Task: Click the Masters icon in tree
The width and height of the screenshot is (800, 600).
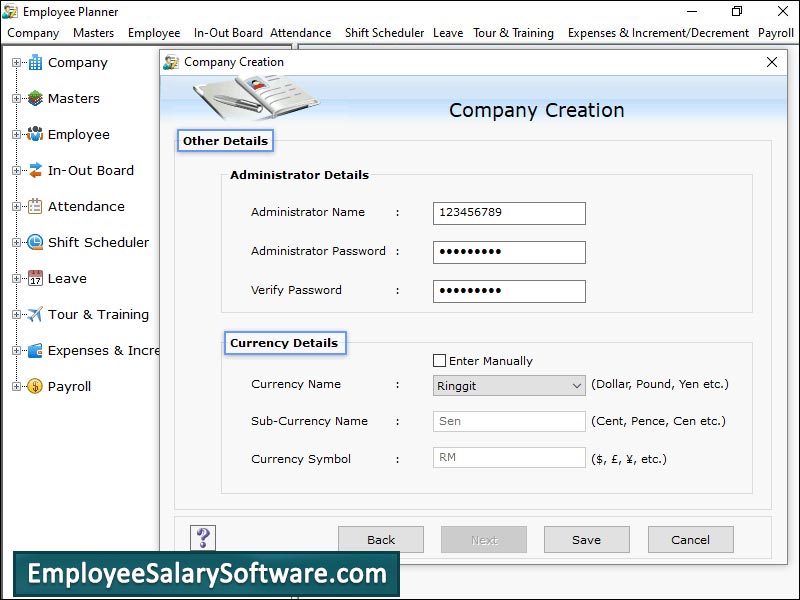Action: pos(35,99)
